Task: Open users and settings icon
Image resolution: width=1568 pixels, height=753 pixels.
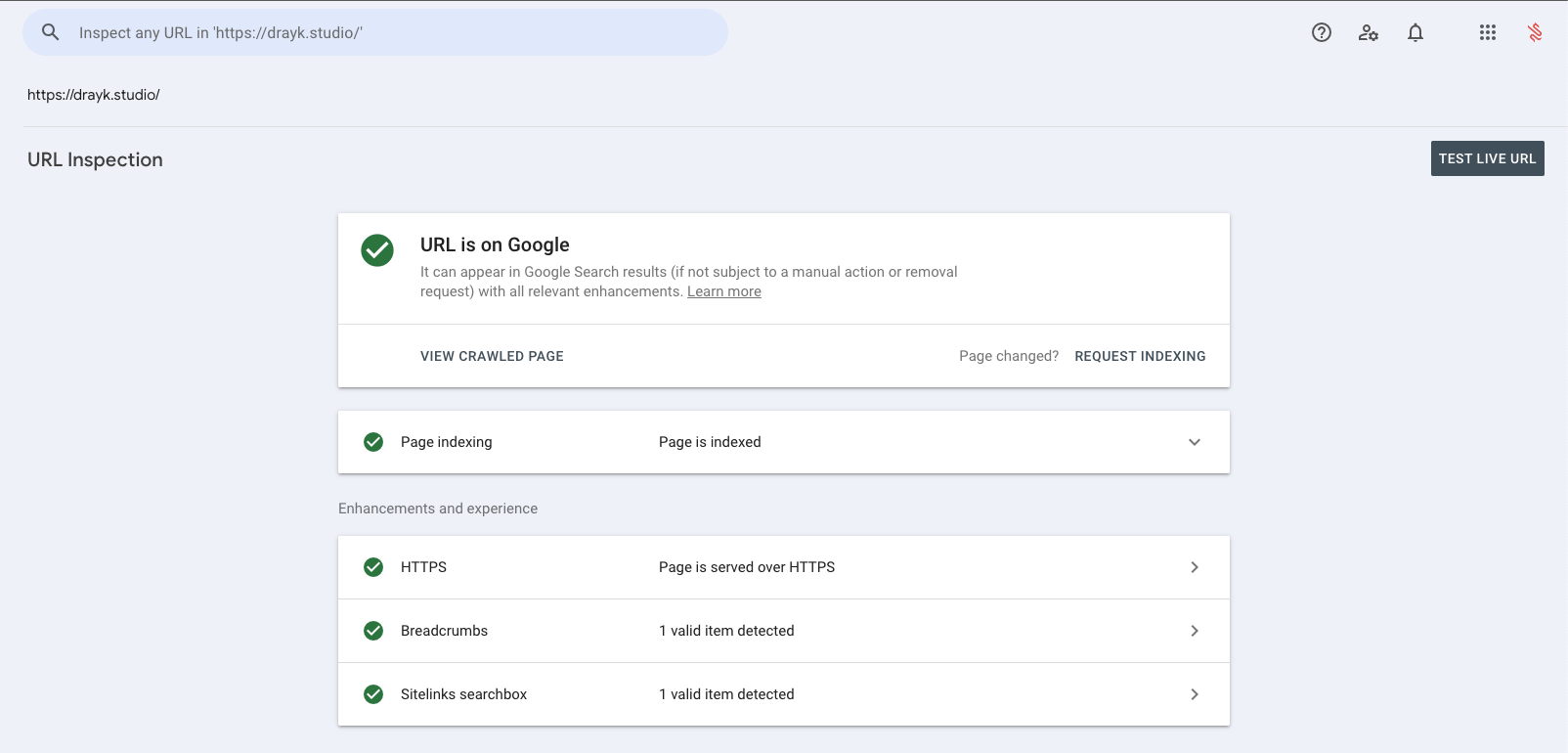Action: click(x=1369, y=32)
